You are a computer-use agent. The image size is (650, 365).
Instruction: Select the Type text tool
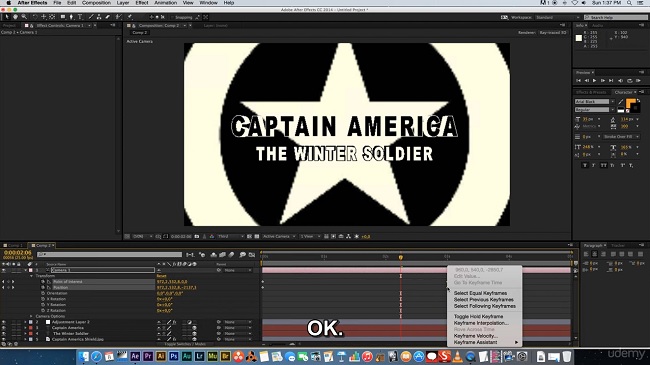(80, 17)
